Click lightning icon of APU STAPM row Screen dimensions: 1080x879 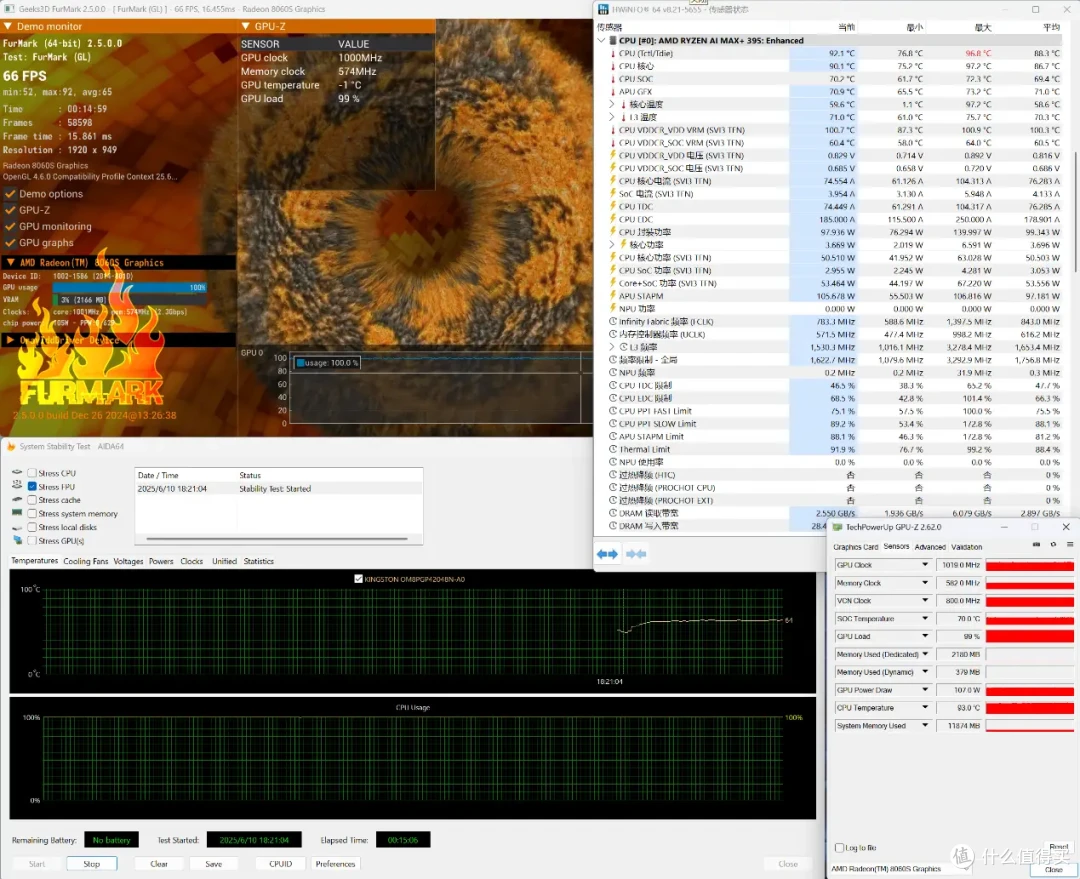click(x=612, y=296)
